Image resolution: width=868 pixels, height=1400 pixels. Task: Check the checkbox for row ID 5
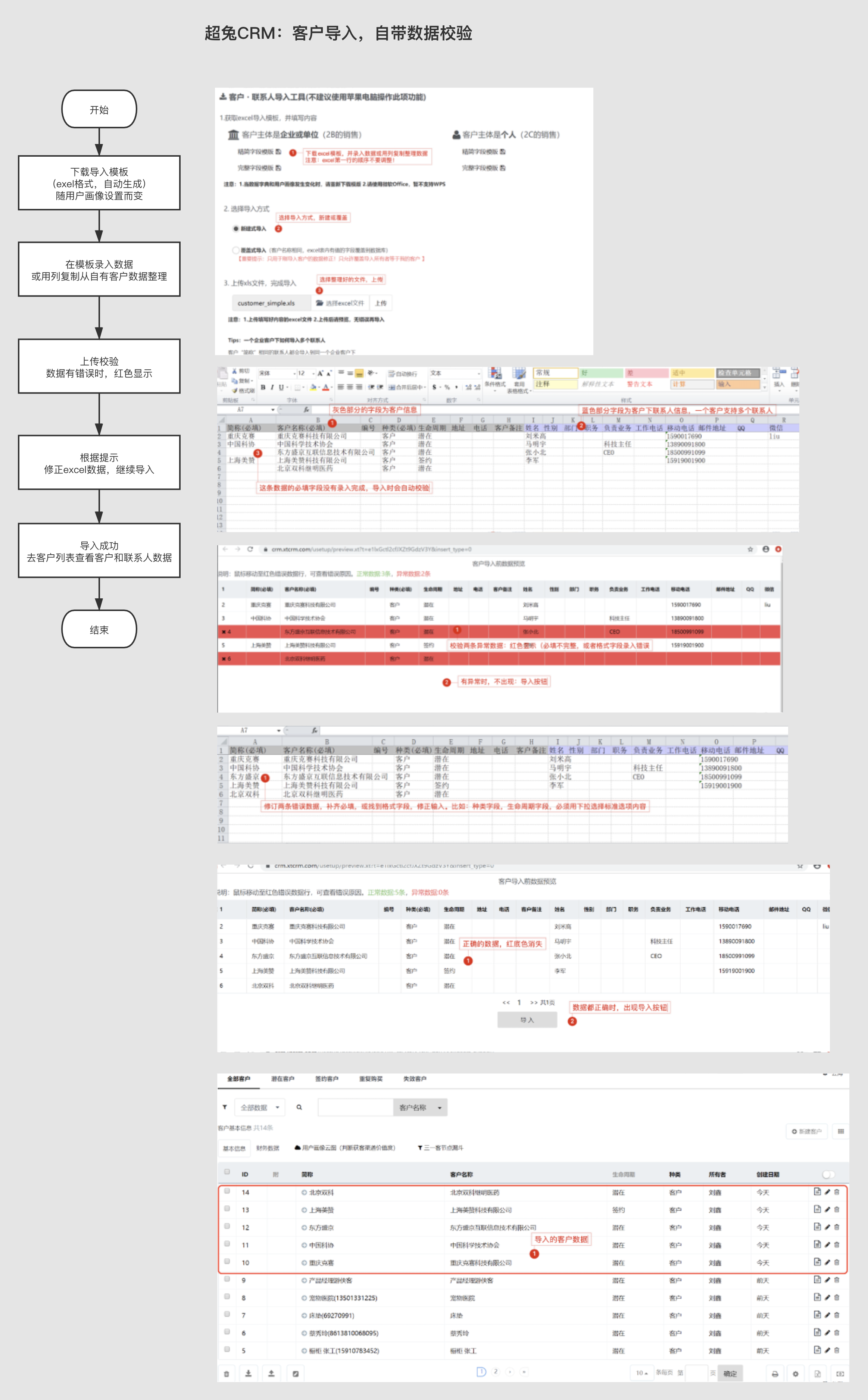pos(227,1350)
